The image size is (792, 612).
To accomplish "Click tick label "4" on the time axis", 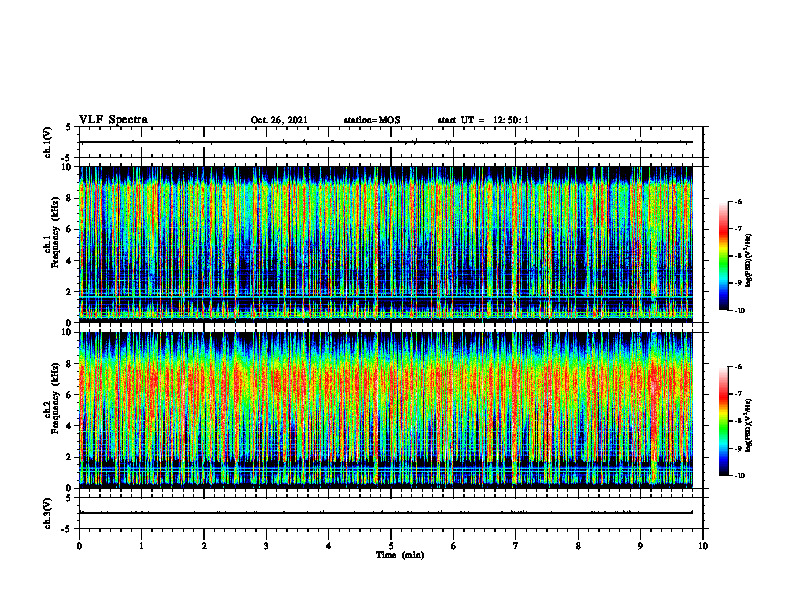I will pos(328,546).
